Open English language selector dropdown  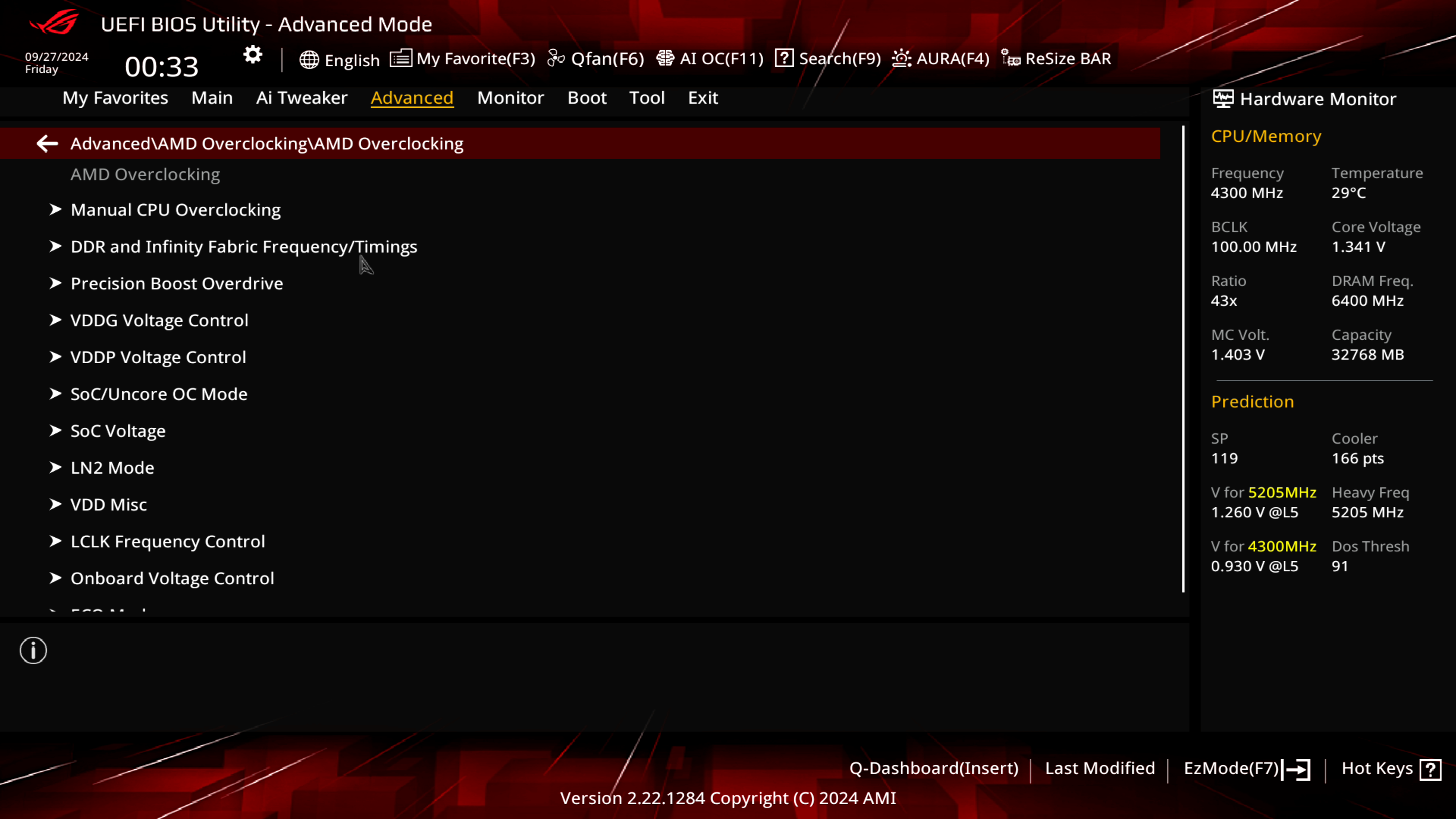tap(340, 58)
